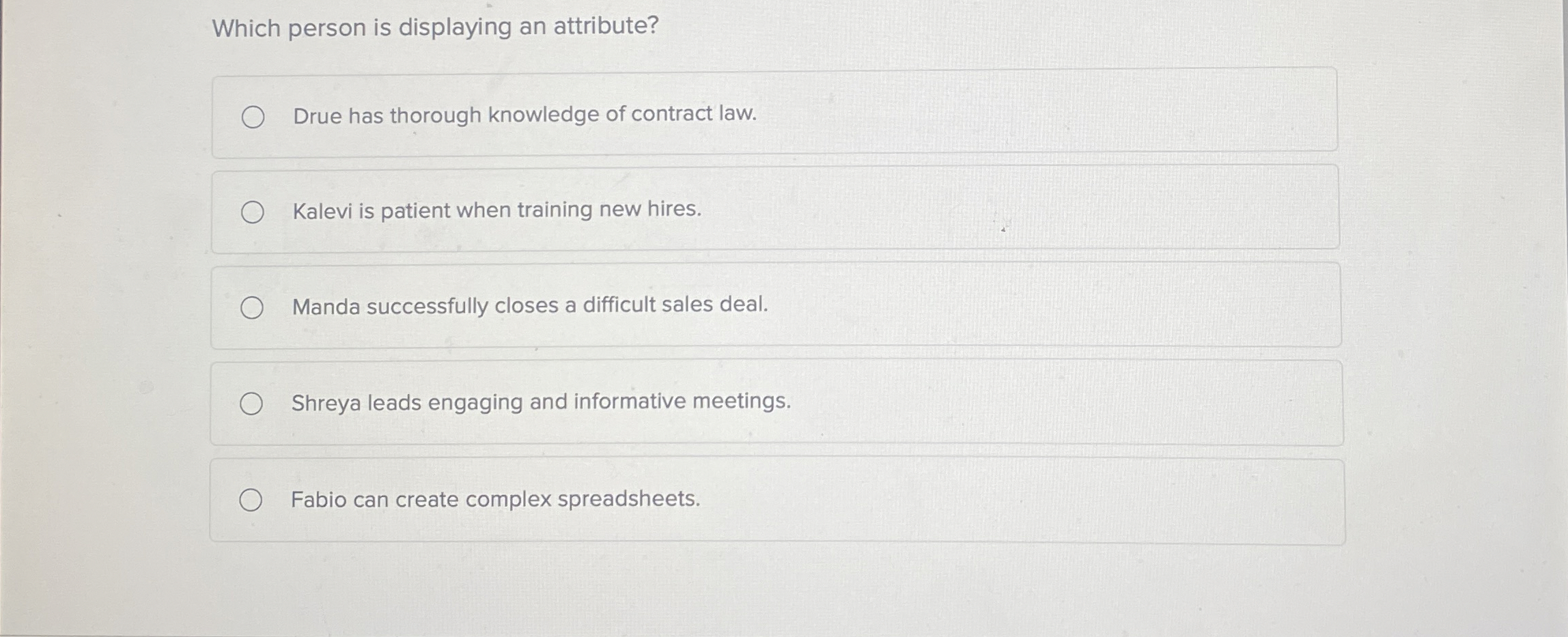Select the Drue contract law radio button

[x=253, y=117]
